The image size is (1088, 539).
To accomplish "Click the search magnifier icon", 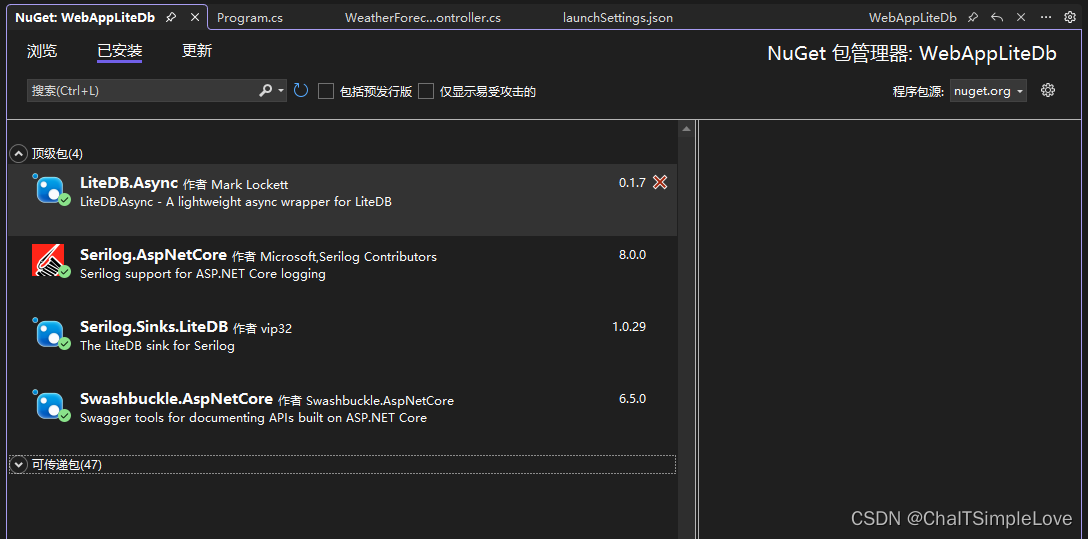I will pyautogui.click(x=265, y=91).
